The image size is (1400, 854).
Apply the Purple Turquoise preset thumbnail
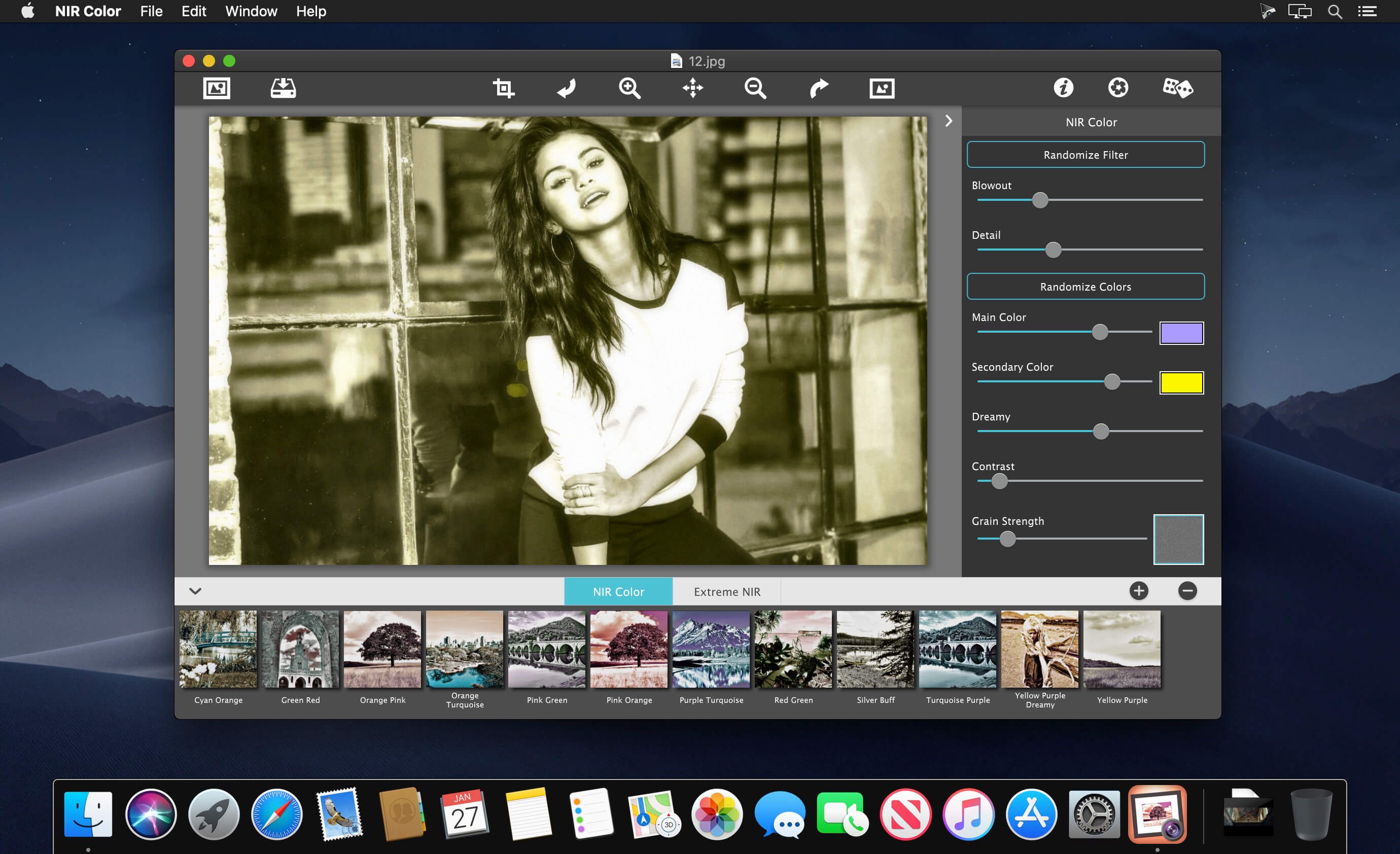(711, 650)
